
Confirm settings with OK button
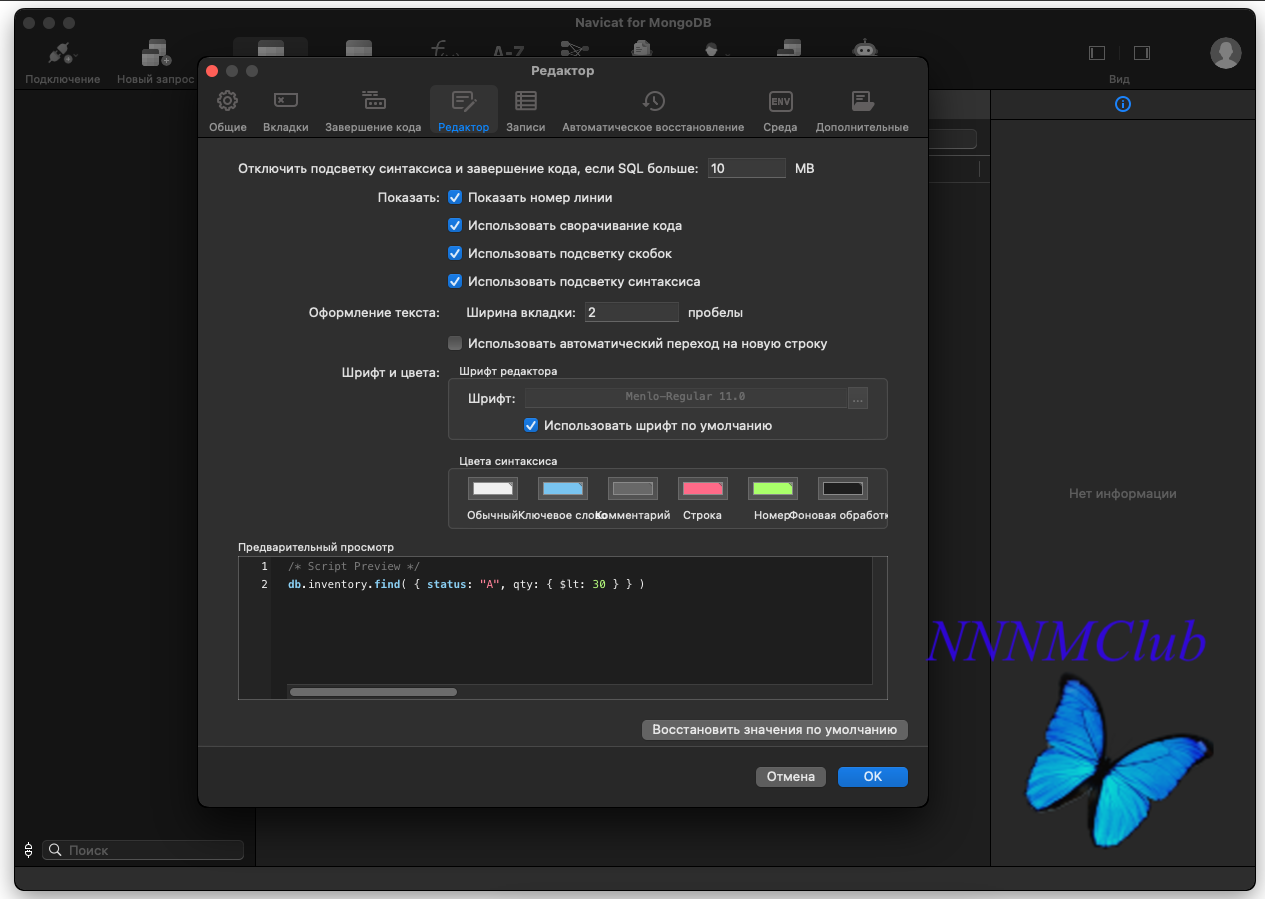coord(873,776)
